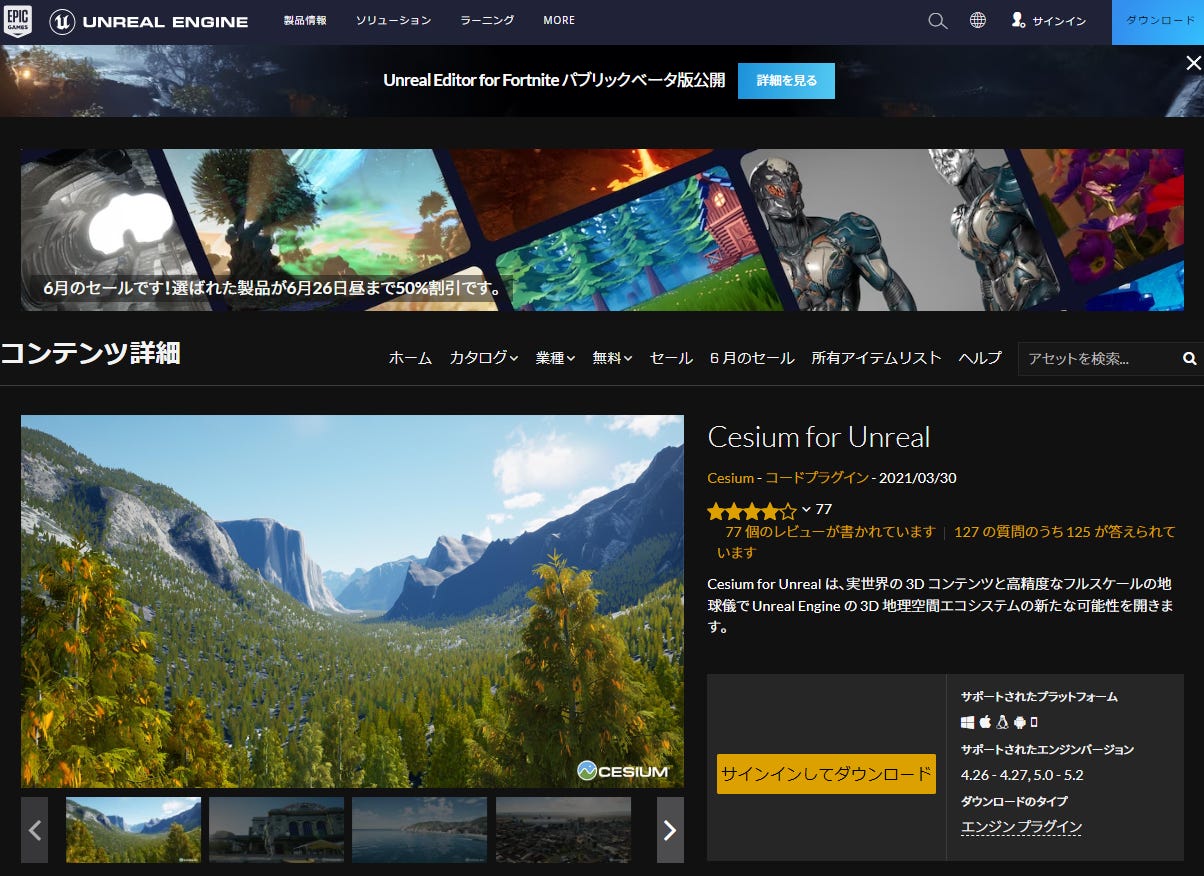The image size is (1204, 876).
Task: Expand the star rating breakdown chevron
Action: (x=806, y=510)
